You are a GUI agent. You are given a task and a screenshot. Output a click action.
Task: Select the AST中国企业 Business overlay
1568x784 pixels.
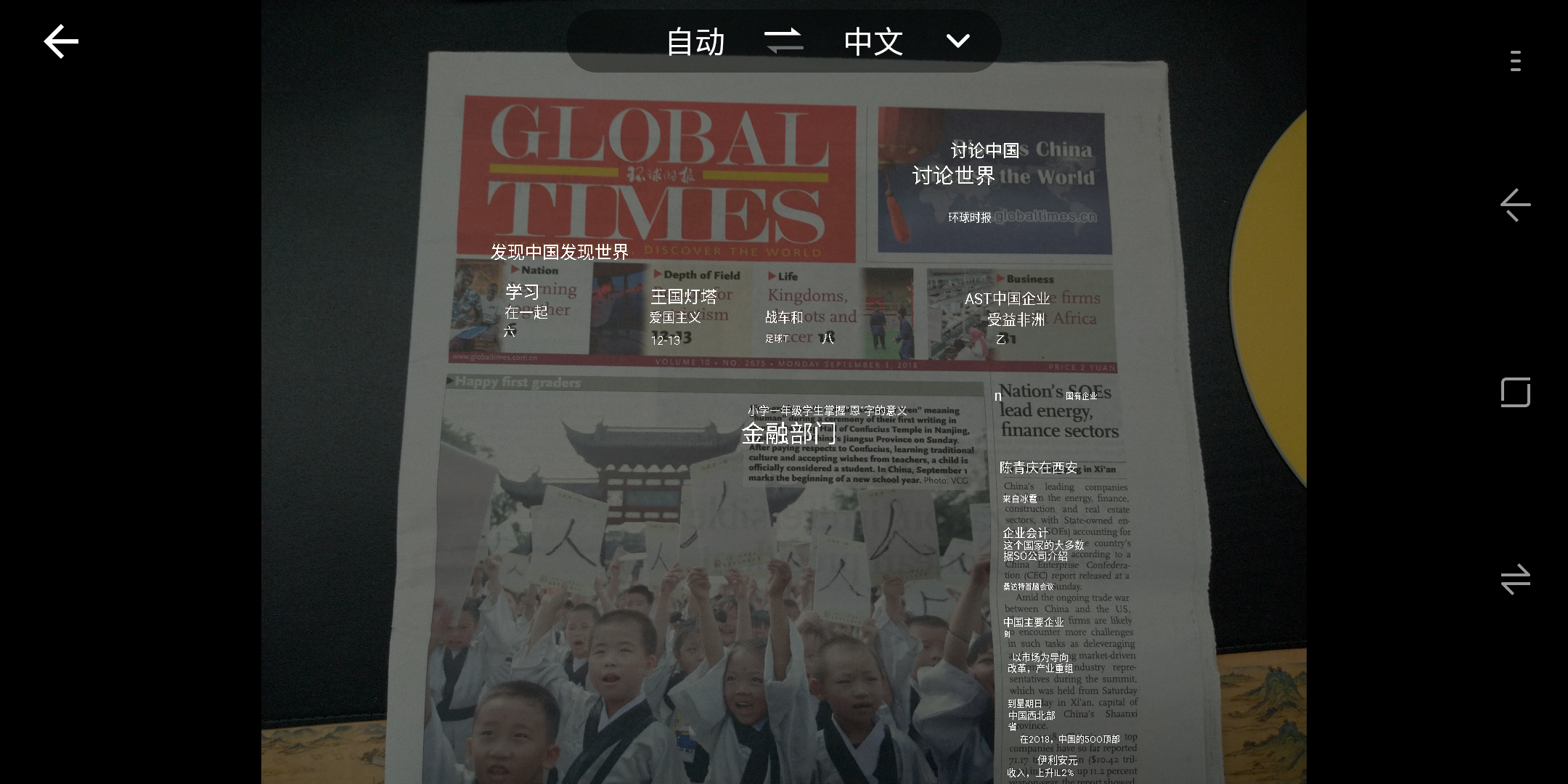1007,298
